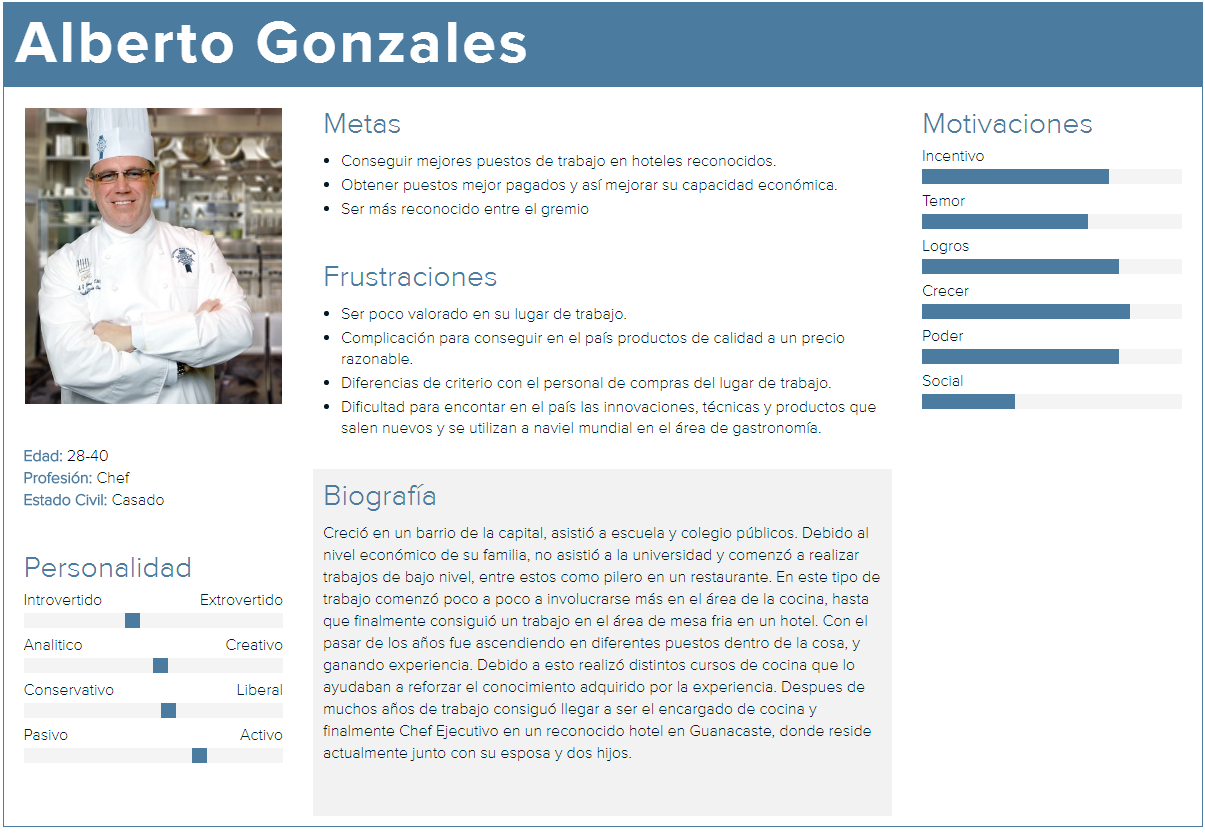Click the Motivaciones heading
Screen dimensions: 1205x833
click(1007, 124)
